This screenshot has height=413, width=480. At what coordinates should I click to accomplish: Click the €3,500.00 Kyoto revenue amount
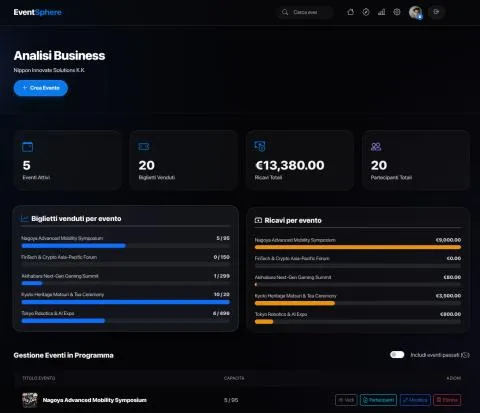pos(448,296)
